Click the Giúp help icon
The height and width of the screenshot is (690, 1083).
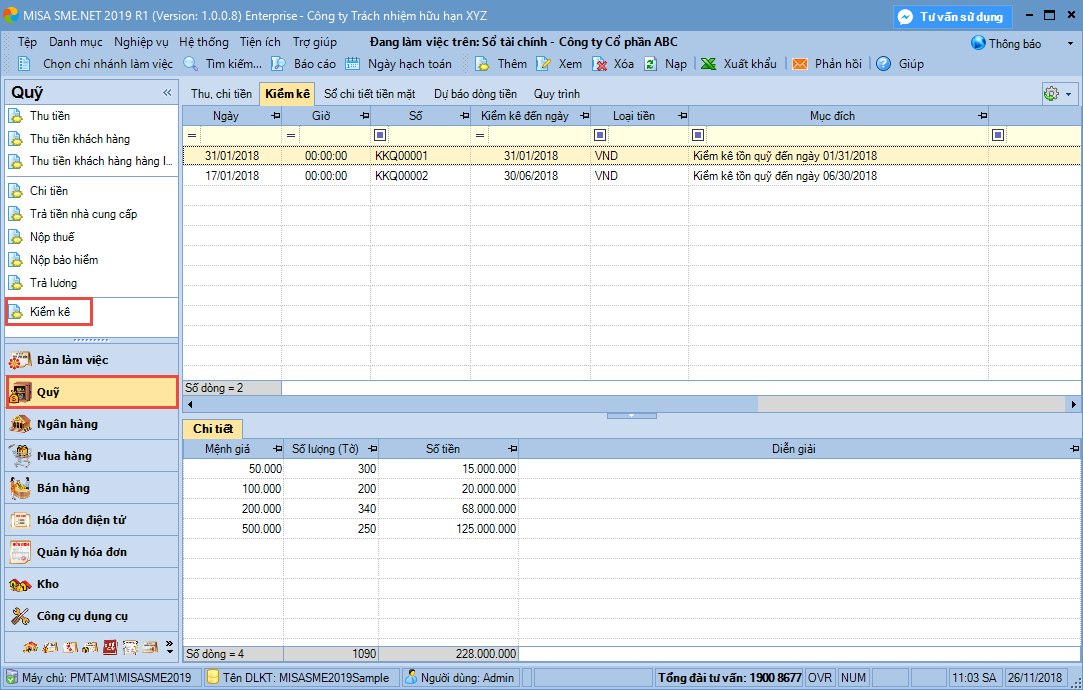coord(884,64)
